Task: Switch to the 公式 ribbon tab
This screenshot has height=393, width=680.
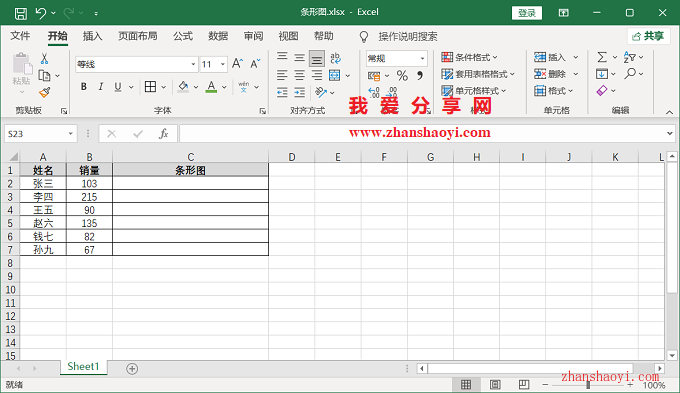Action: 183,36
